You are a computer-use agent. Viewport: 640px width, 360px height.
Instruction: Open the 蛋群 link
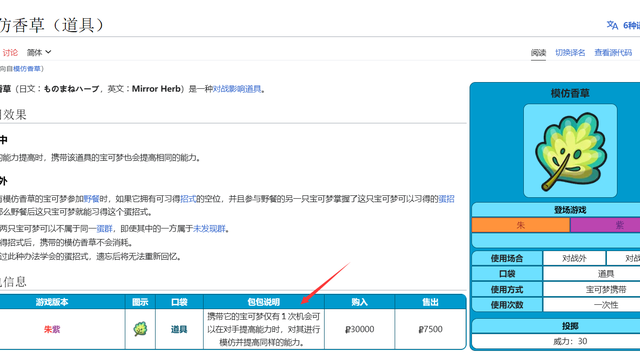104,229
